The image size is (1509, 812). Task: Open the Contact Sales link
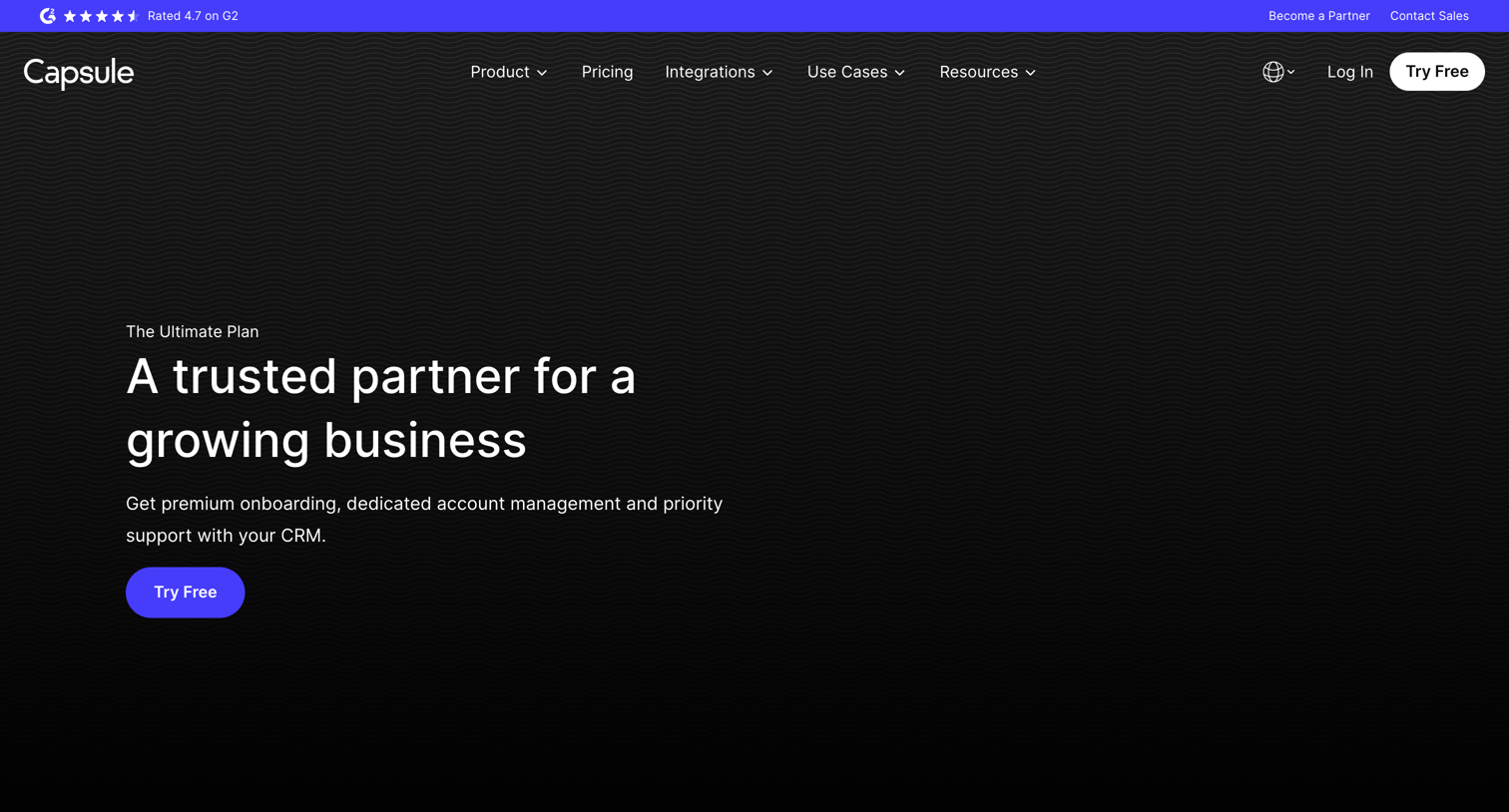[1429, 16]
